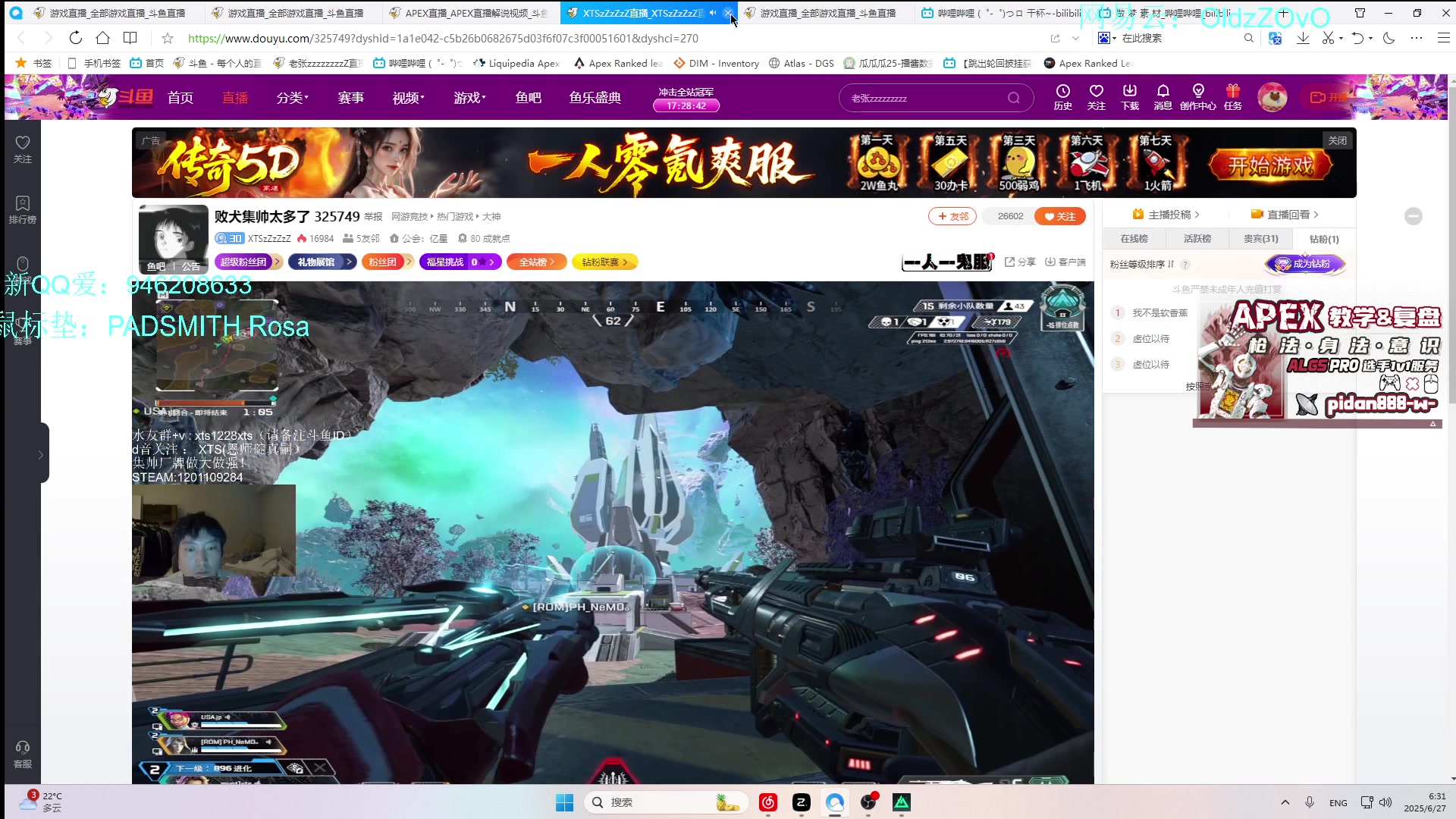Close the banner ad with 关闭
Image resolution: width=1456 pixels, height=819 pixels.
point(1337,140)
